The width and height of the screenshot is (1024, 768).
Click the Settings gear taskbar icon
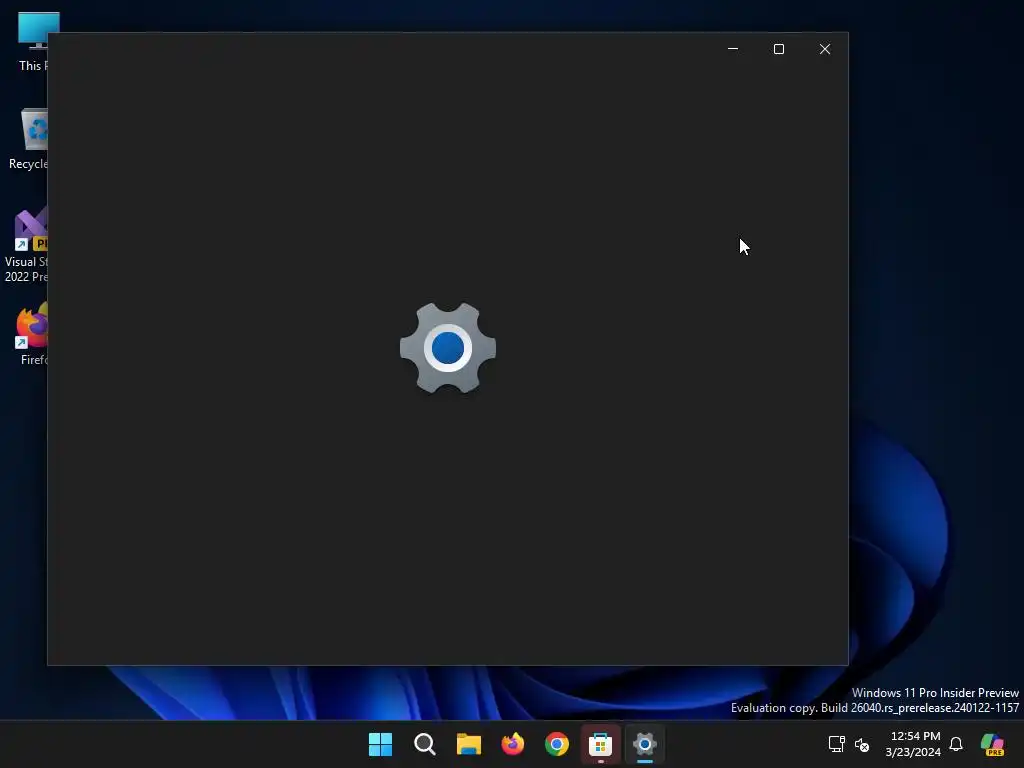click(x=645, y=744)
